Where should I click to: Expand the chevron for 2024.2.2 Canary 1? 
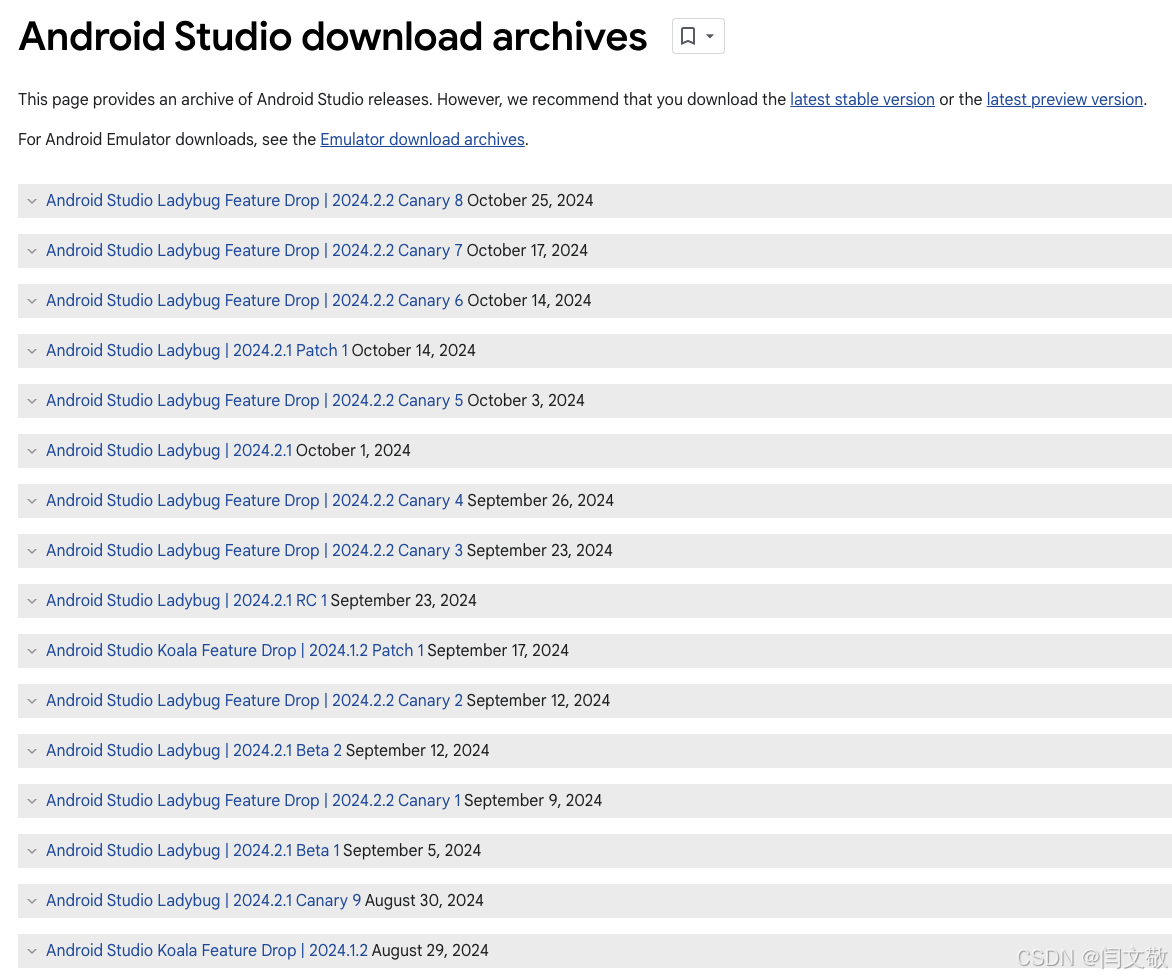point(31,802)
